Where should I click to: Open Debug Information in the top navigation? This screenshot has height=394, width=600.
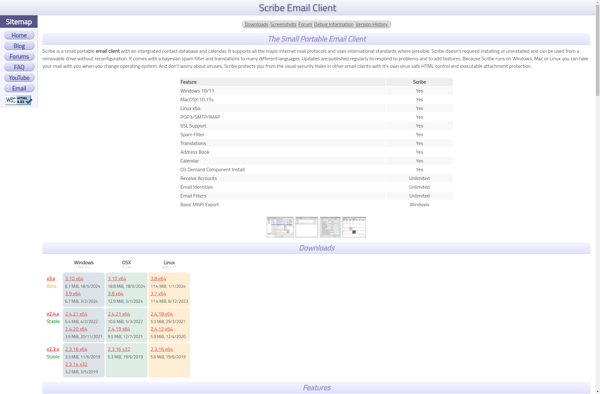334,24
